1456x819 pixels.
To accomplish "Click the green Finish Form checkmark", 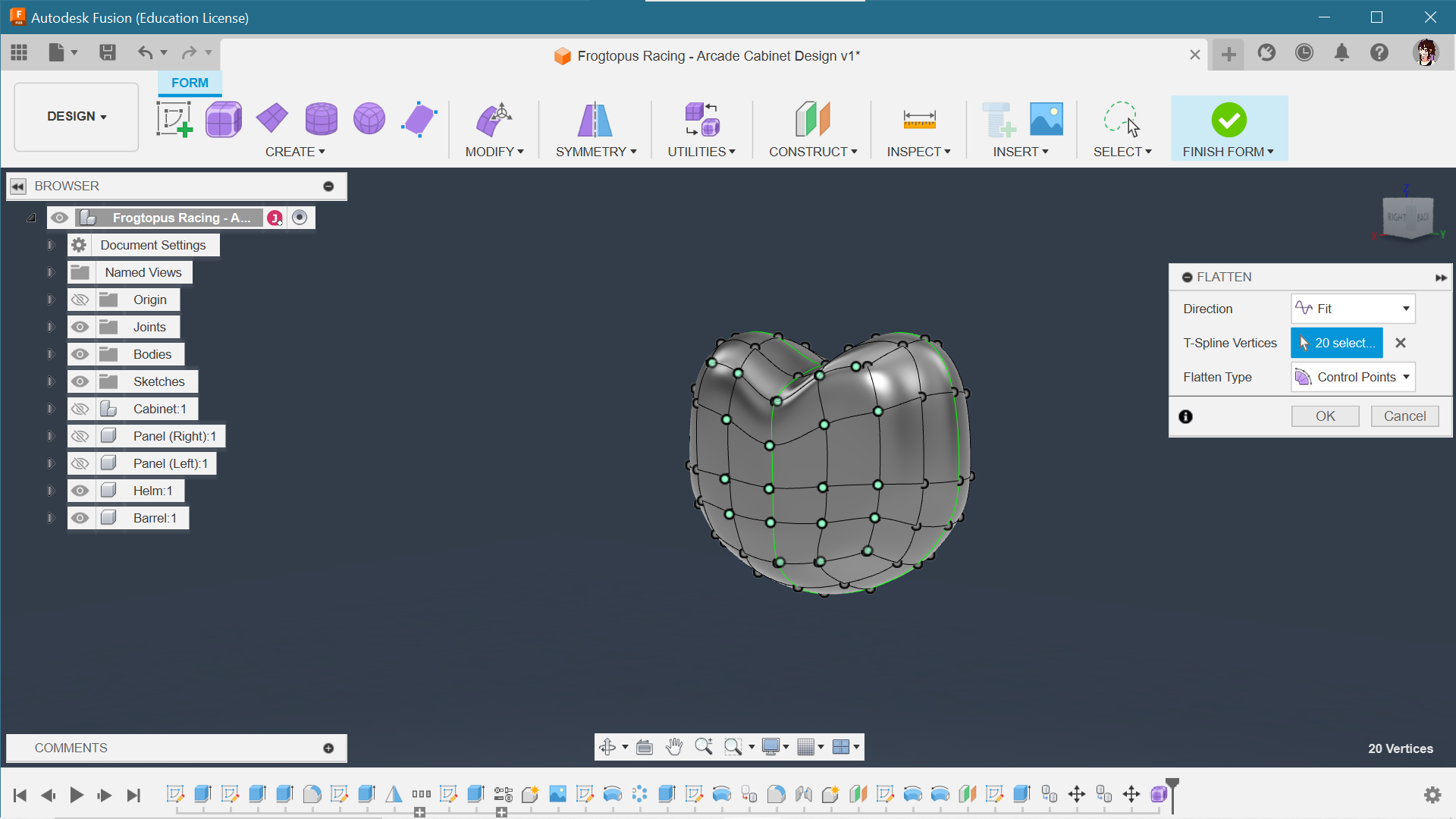I will coord(1228,119).
